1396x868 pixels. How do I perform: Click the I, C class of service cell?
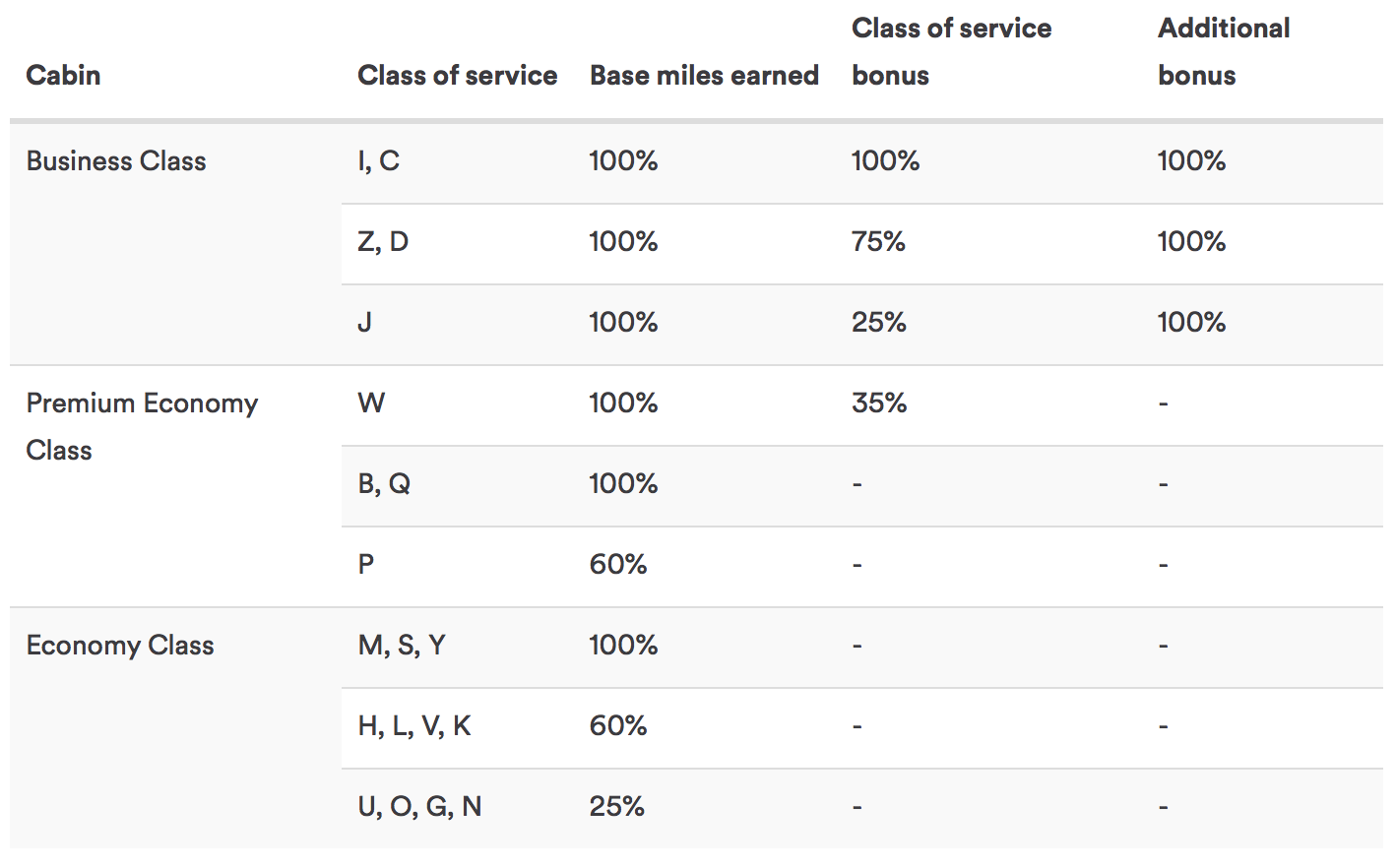378,161
